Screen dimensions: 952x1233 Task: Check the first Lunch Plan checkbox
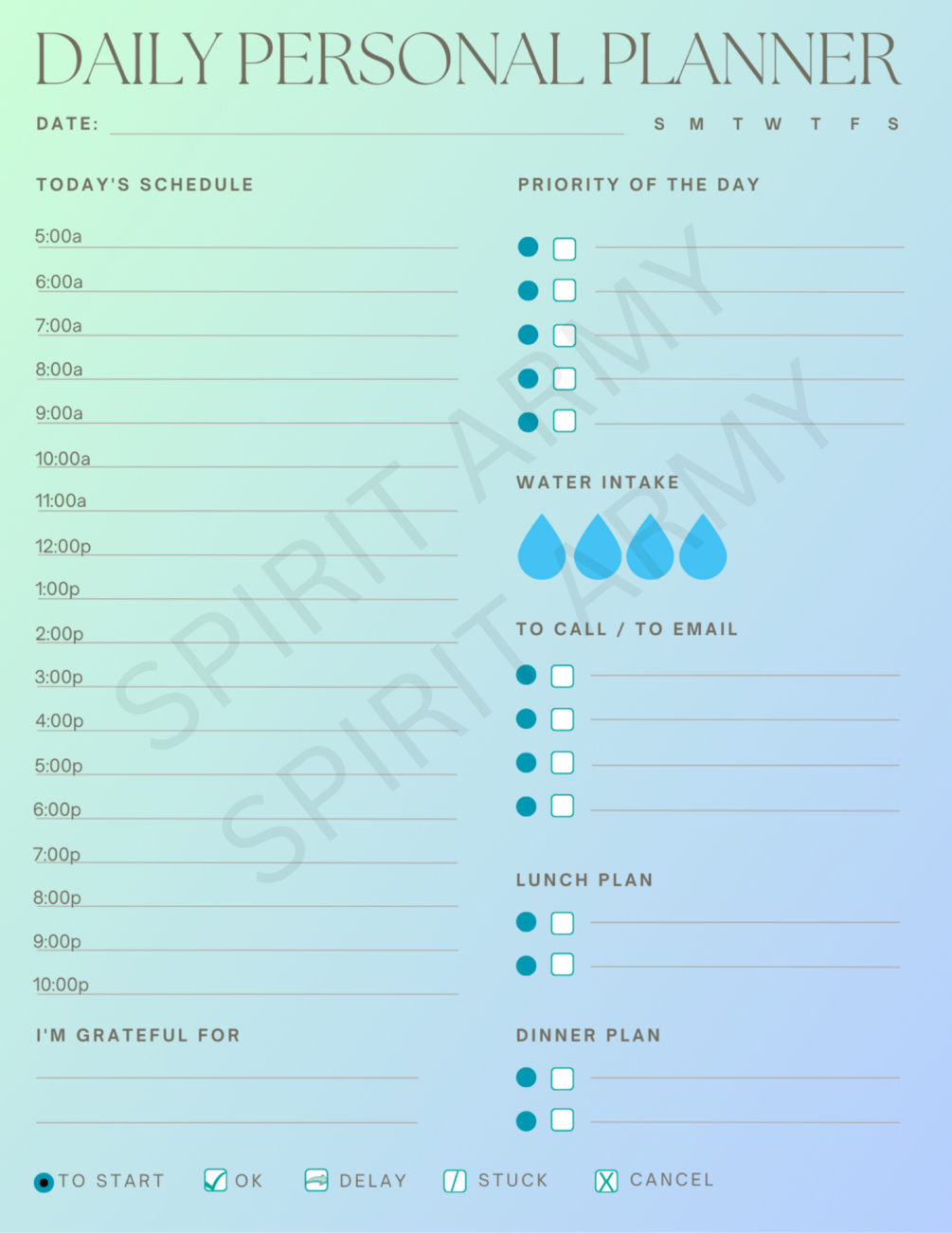[563, 923]
